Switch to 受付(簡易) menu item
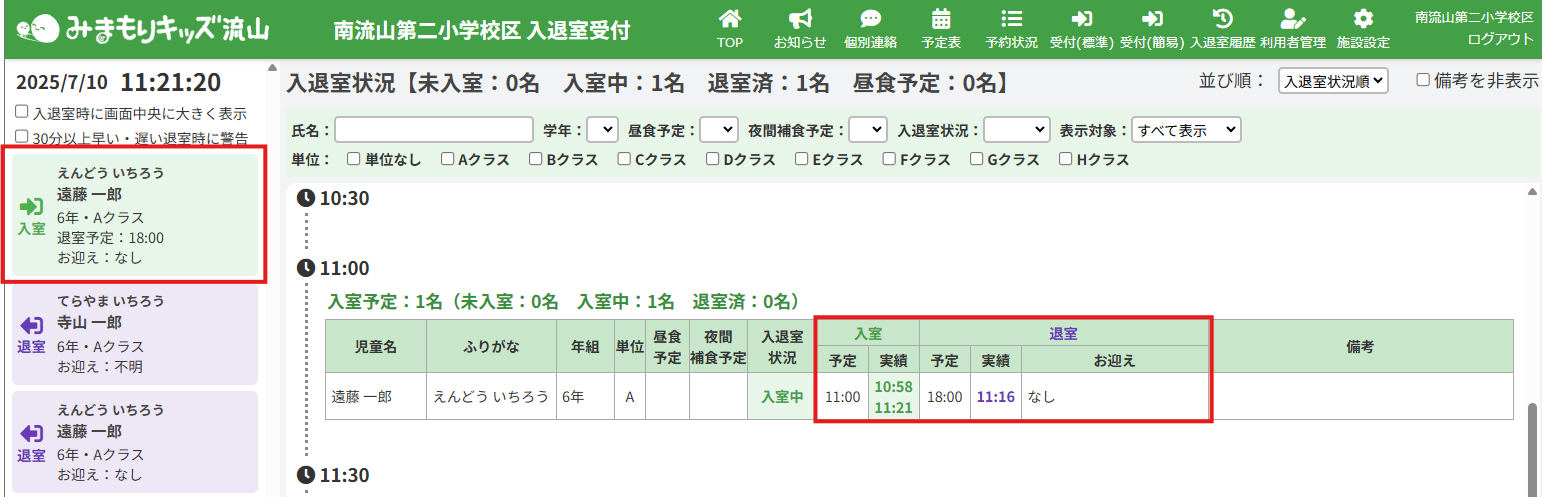The image size is (1542, 497). click(x=1152, y=28)
